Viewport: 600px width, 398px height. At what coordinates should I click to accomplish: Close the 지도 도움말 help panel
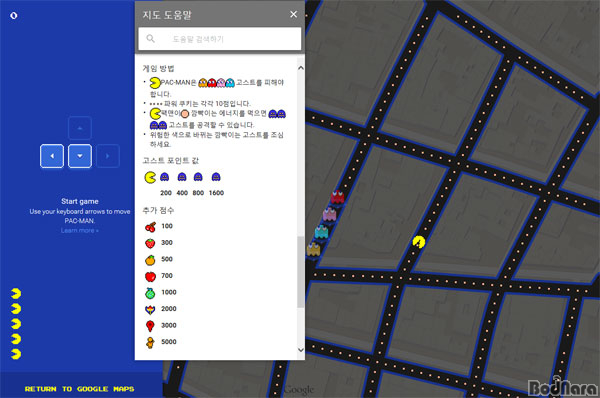point(293,14)
